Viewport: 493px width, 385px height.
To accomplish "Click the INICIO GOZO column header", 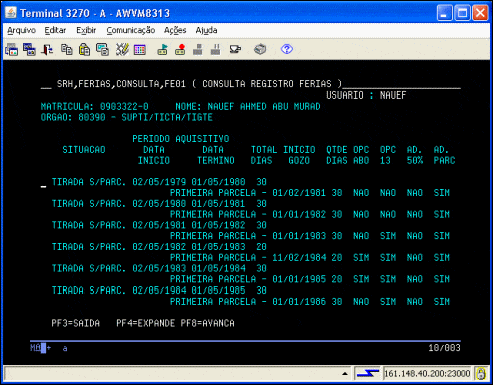I will coord(299,155).
